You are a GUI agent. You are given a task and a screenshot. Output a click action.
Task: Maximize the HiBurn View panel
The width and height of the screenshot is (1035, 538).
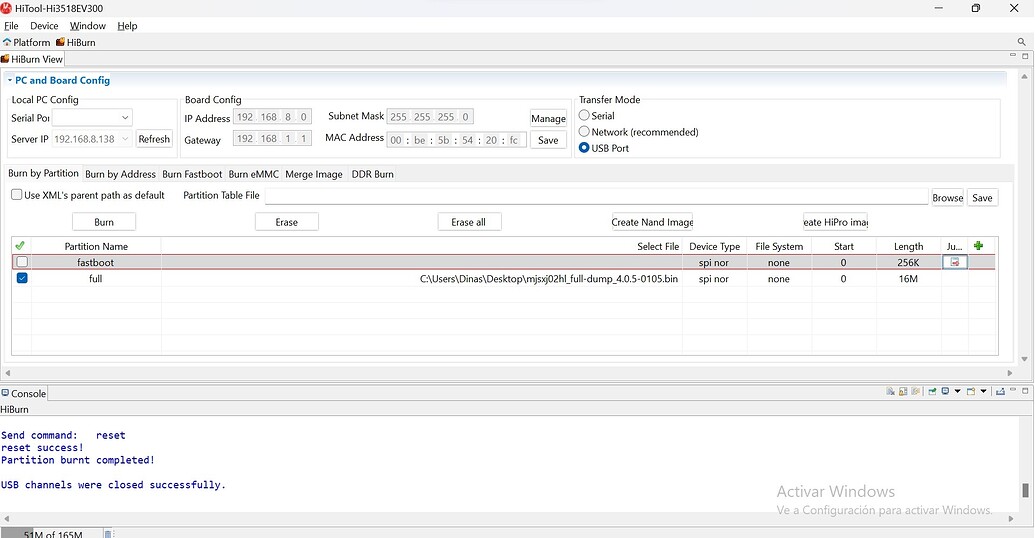[1025, 56]
